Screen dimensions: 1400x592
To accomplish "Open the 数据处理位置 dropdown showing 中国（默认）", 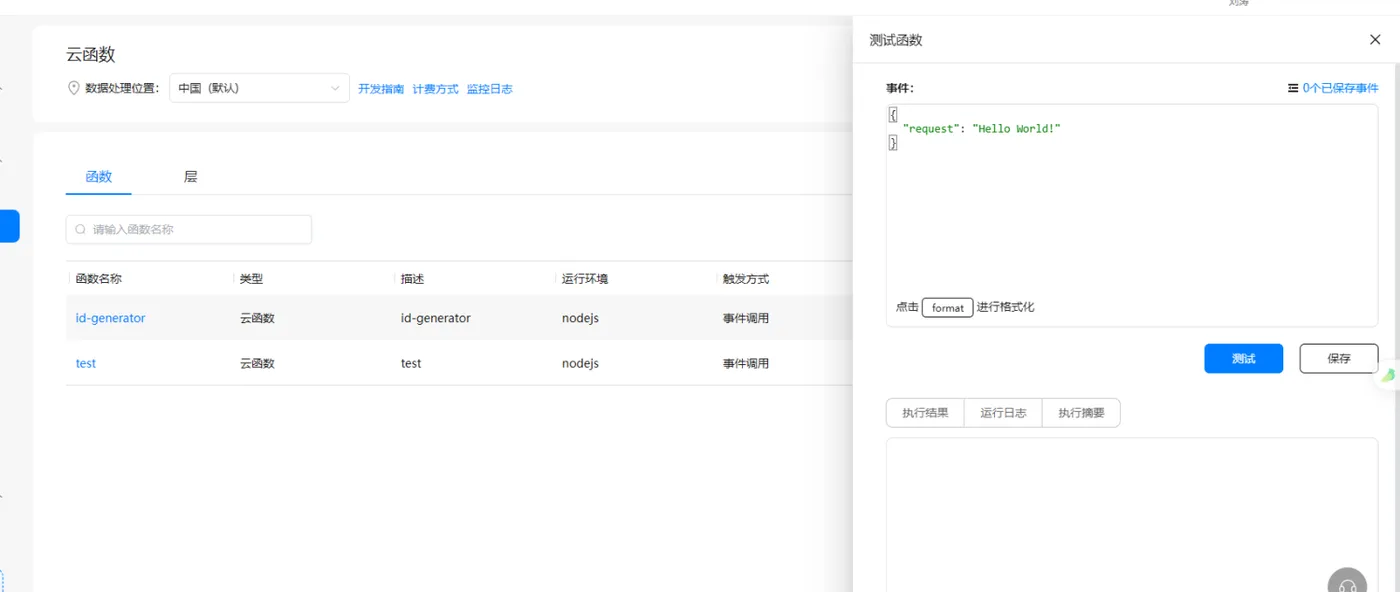I will click(260, 88).
